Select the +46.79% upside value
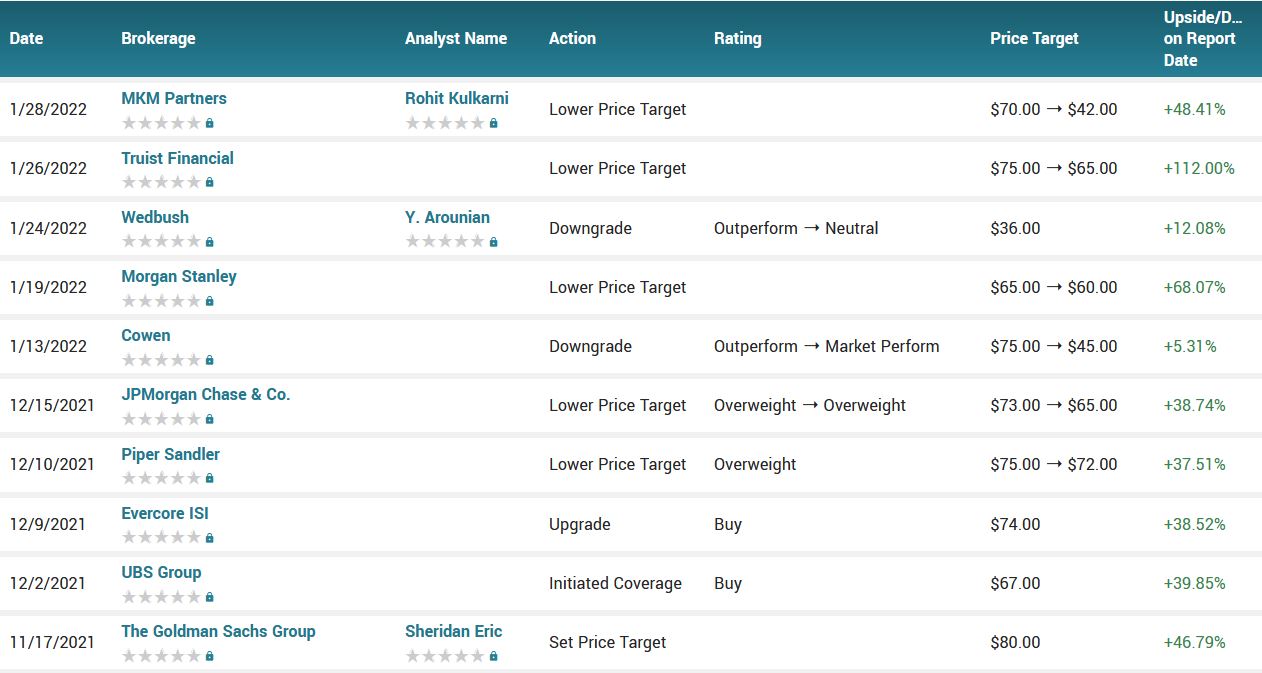 pyautogui.click(x=1194, y=642)
